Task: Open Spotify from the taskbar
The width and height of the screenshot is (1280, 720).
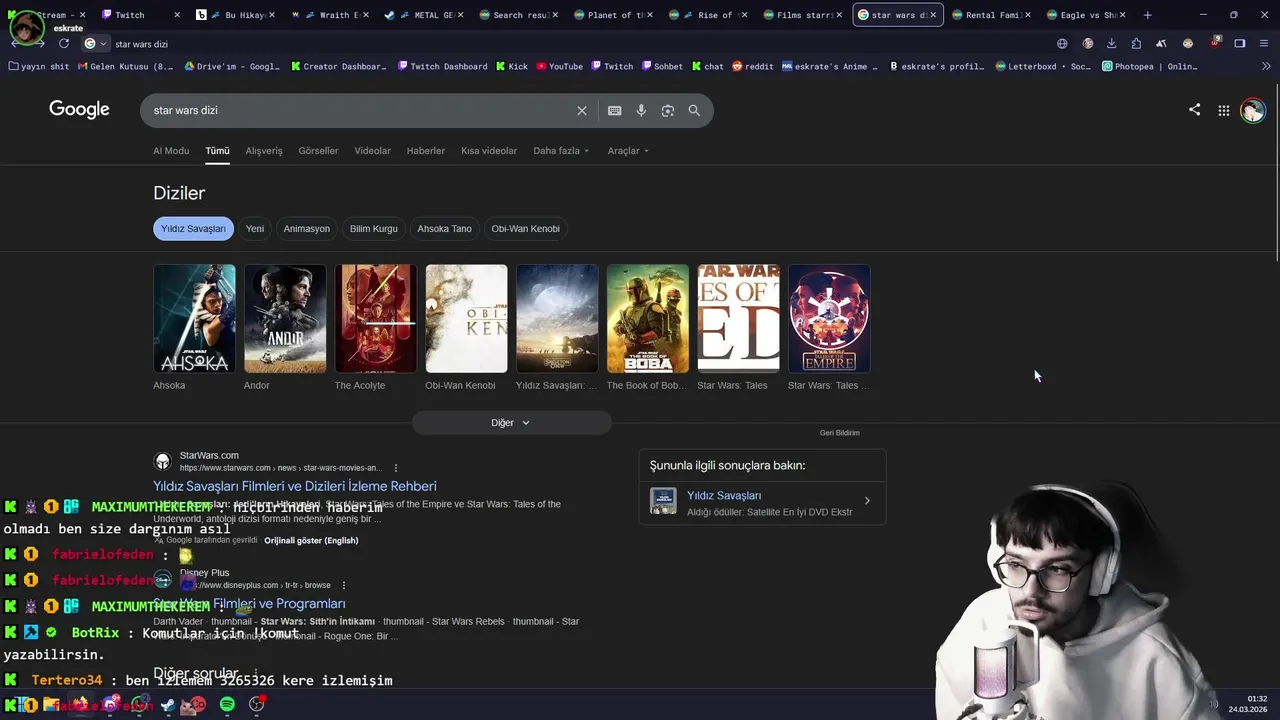Action: pos(227,705)
